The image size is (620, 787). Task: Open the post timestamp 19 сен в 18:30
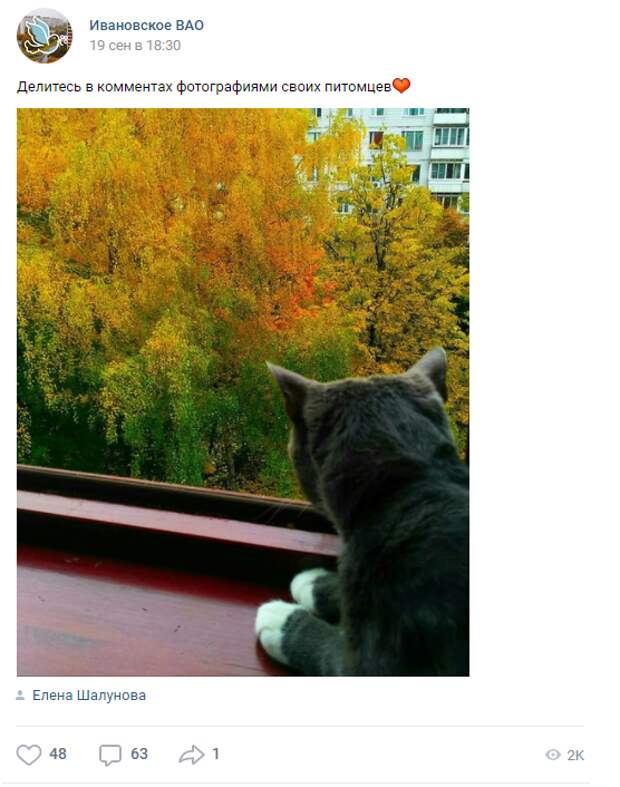click(x=135, y=45)
